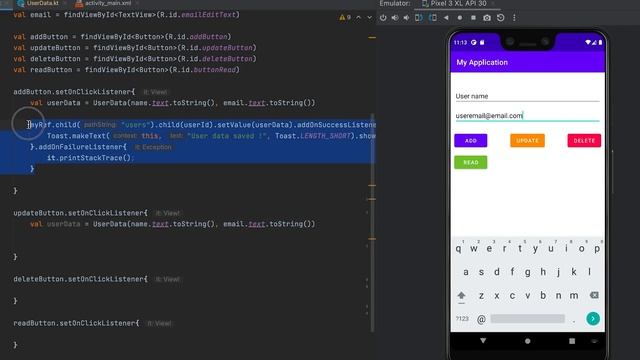Raise the emulator volume with volume up icon

[395, 18]
